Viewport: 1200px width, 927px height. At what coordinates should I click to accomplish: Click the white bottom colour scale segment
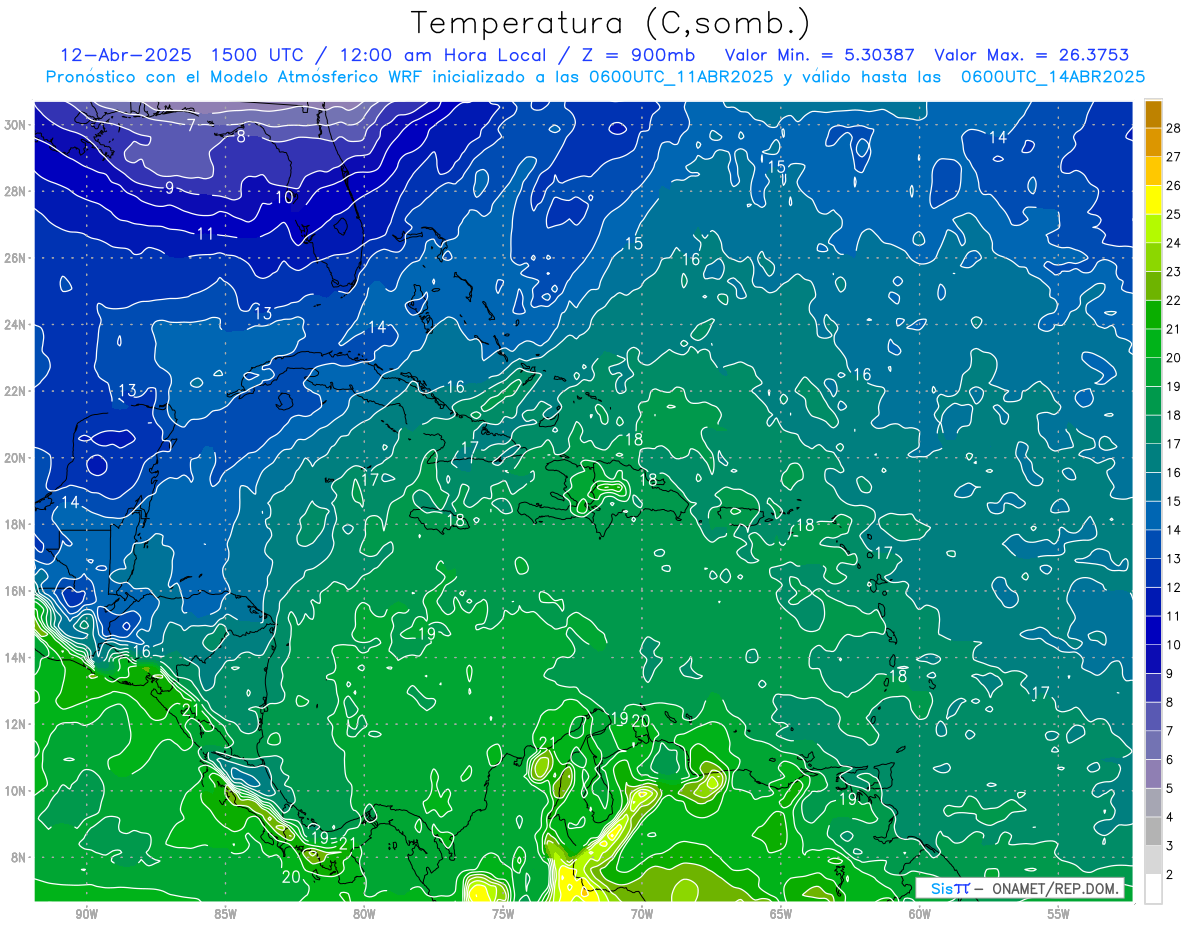click(1153, 889)
